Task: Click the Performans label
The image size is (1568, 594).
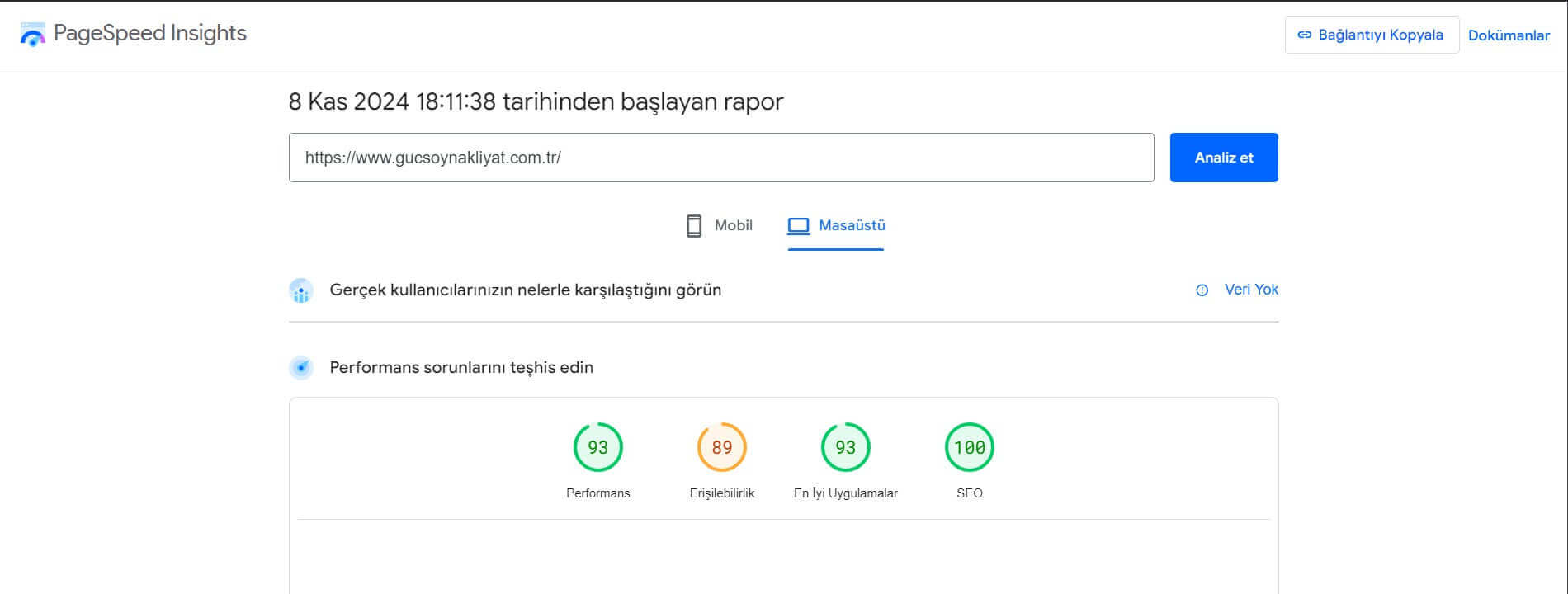Action: coord(598,493)
